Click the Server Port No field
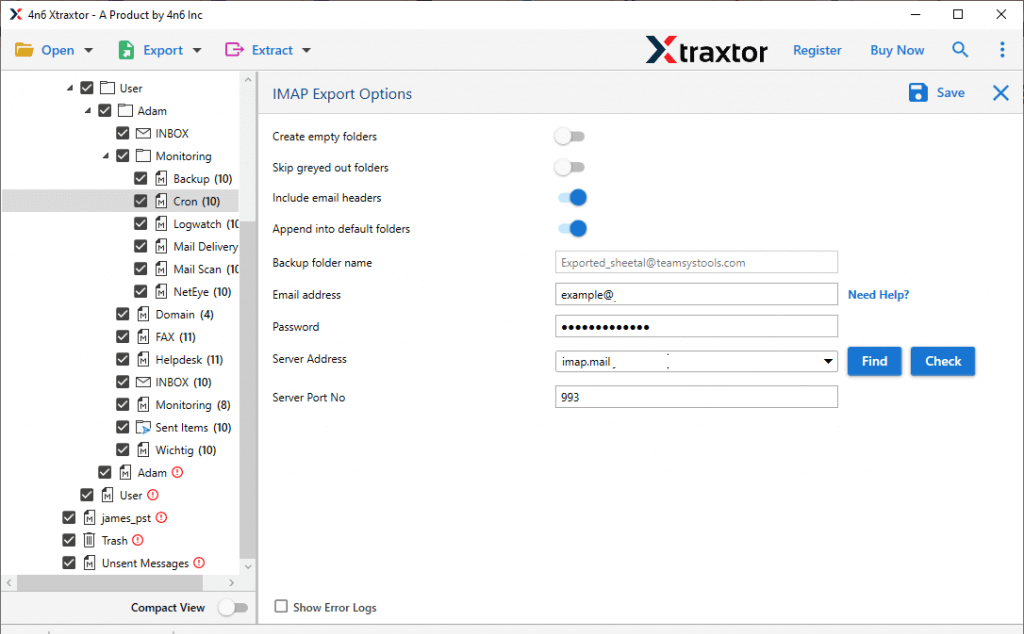 coord(696,397)
